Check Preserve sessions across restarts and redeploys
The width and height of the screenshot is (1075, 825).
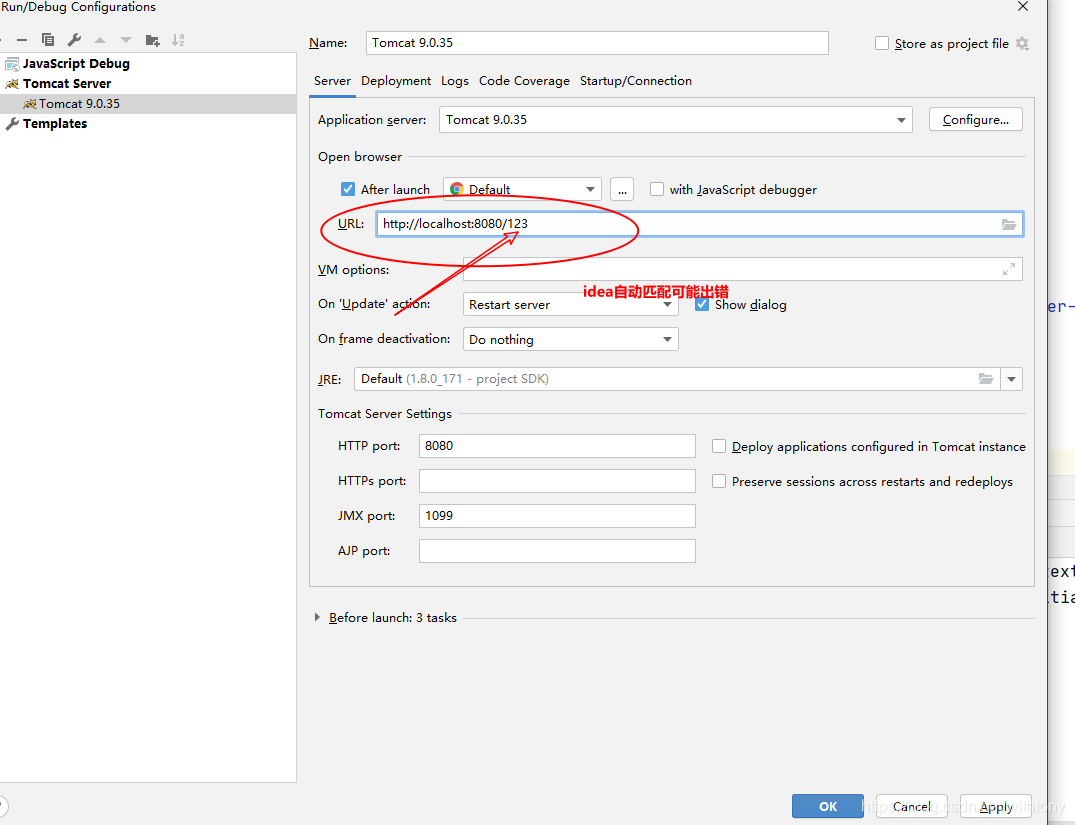(x=718, y=481)
